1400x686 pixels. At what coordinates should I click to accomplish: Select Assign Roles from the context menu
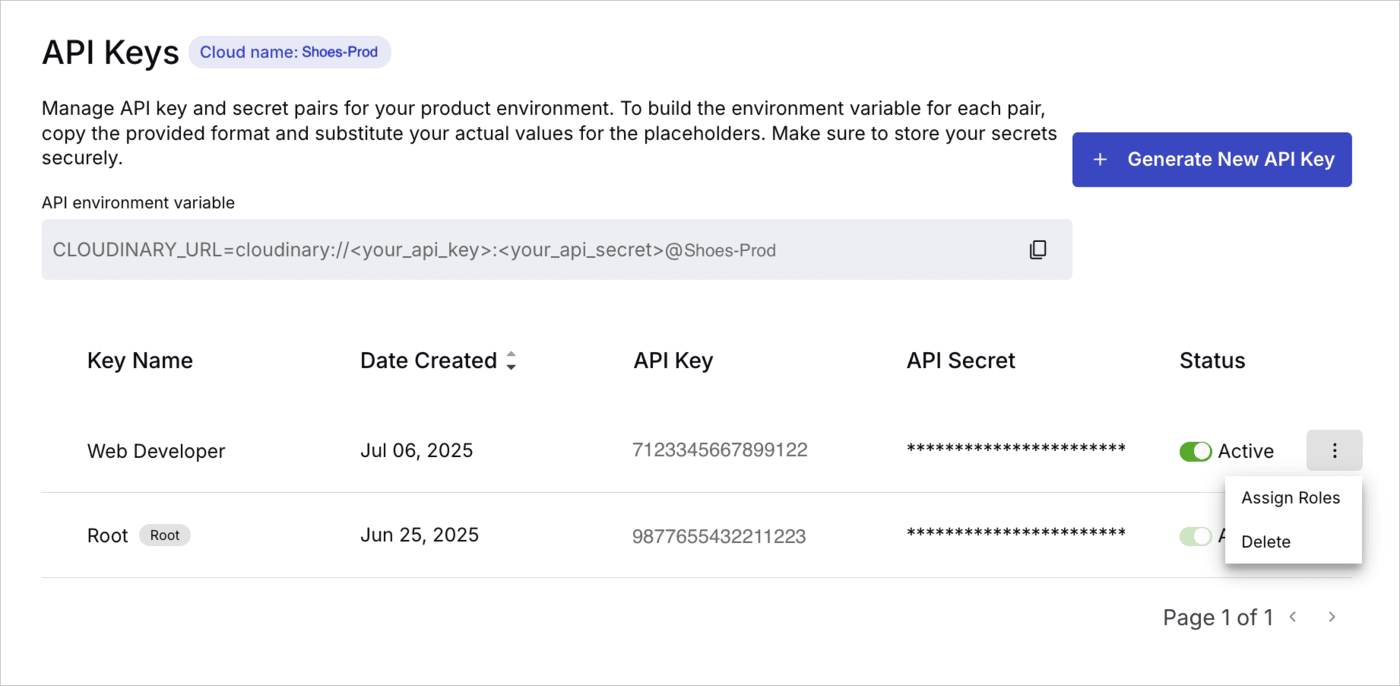coord(1290,497)
